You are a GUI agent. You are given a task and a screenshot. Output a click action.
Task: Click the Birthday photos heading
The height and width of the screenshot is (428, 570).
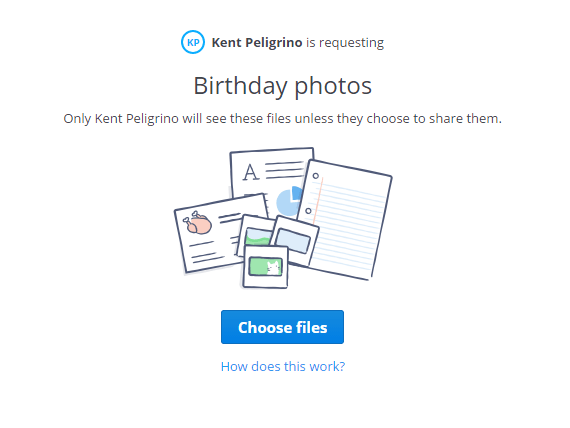(282, 86)
